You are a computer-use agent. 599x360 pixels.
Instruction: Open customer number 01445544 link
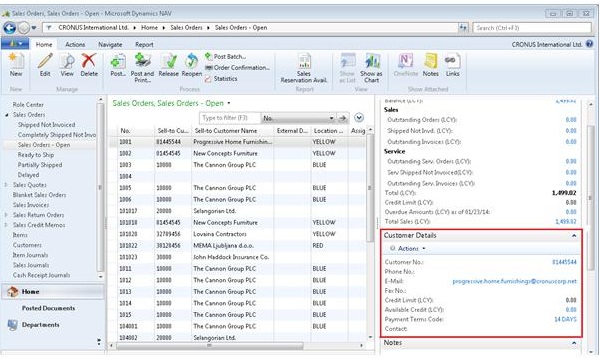564,262
